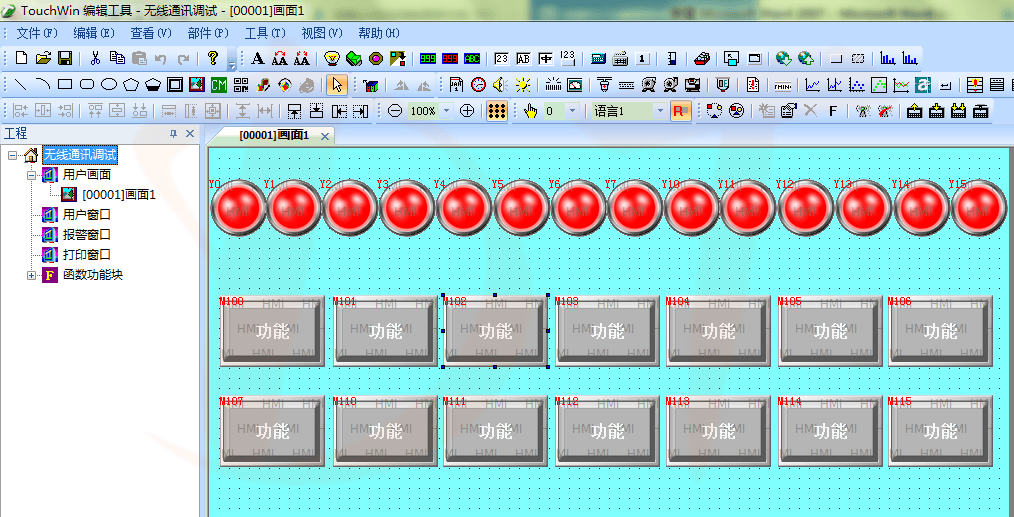Save the project with floppy icon
Image resolution: width=1014 pixels, height=517 pixels.
tap(65, 58)
